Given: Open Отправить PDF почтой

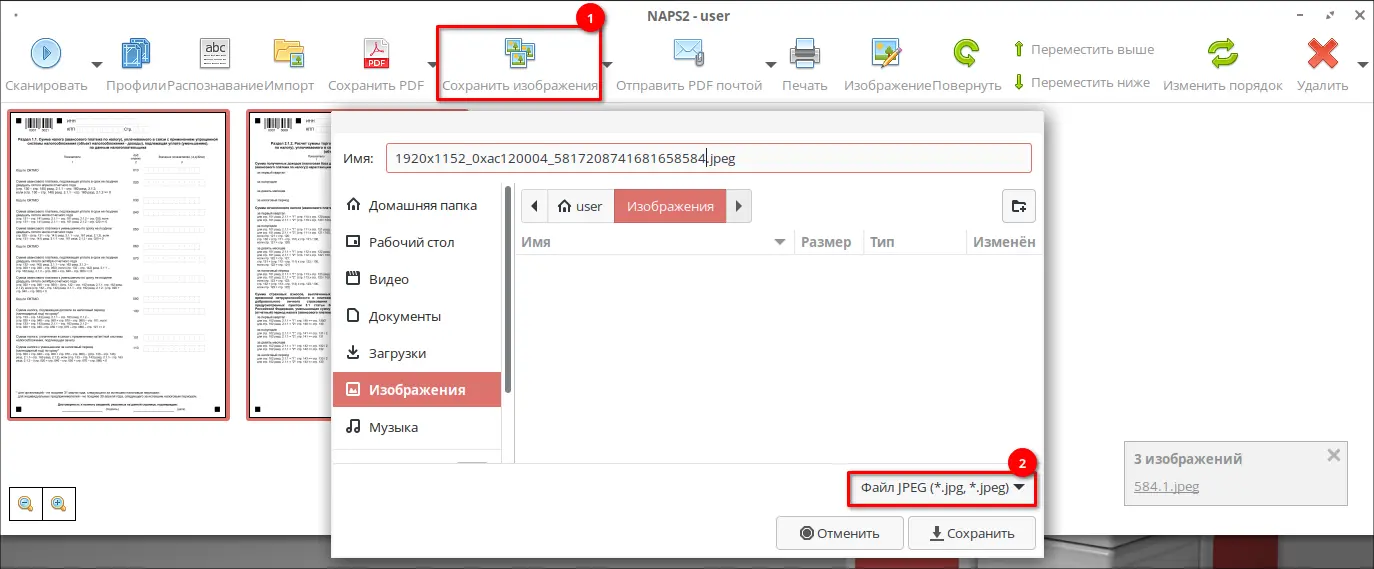Looking at the screenshot, I should (x=690, y=53).
